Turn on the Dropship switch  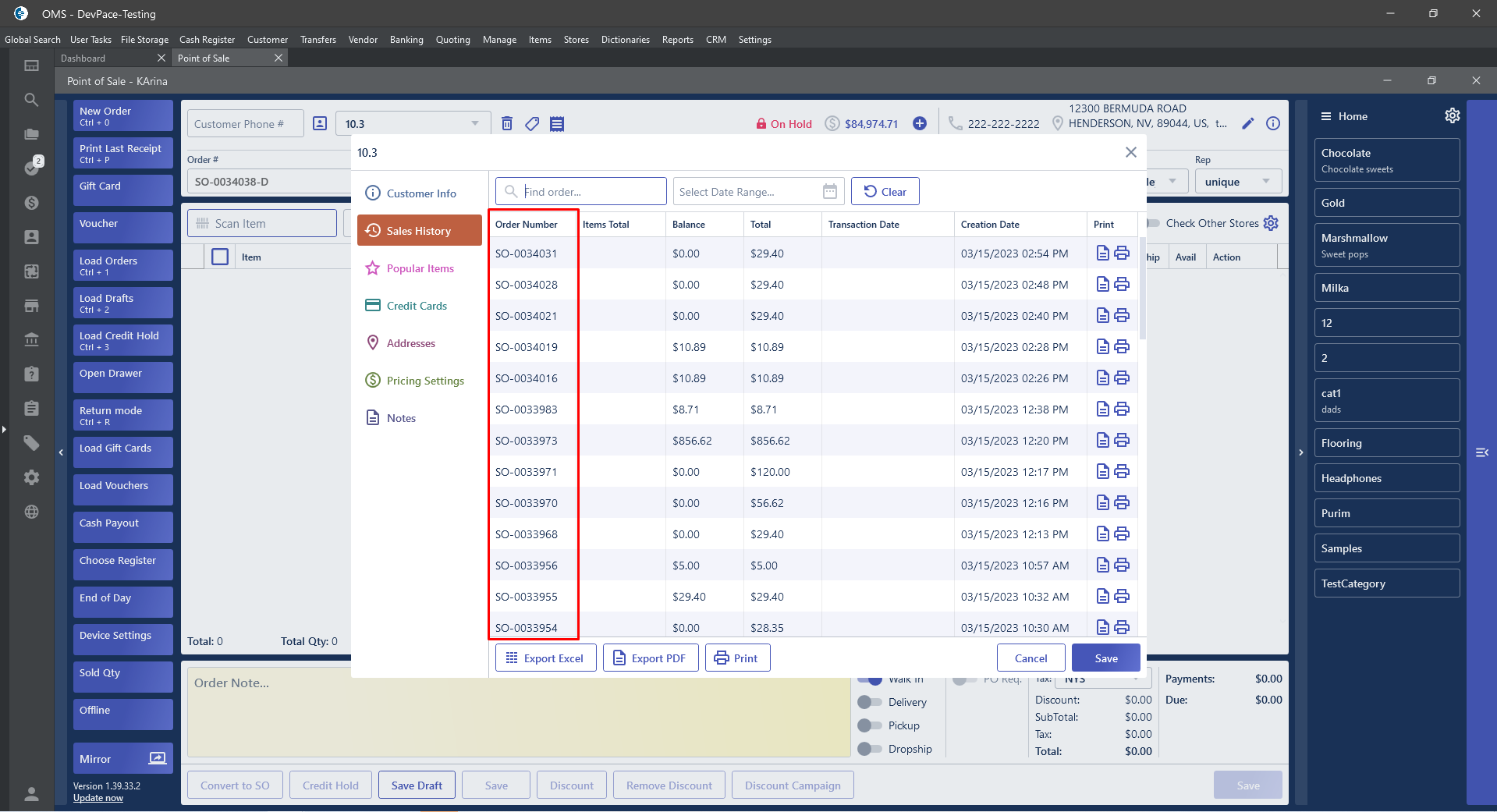click(x=869, y=749)
